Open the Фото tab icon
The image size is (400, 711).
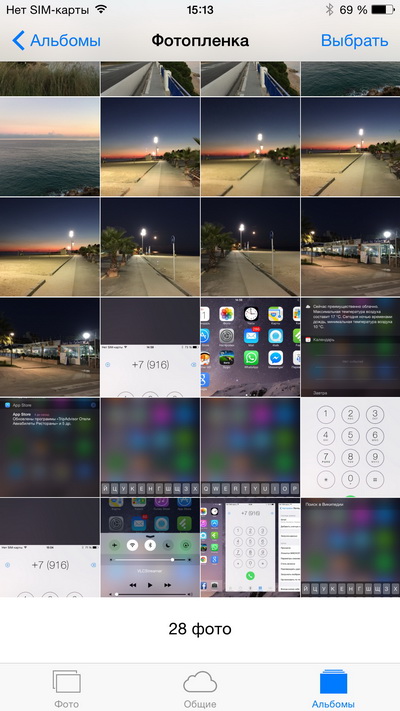66,683
